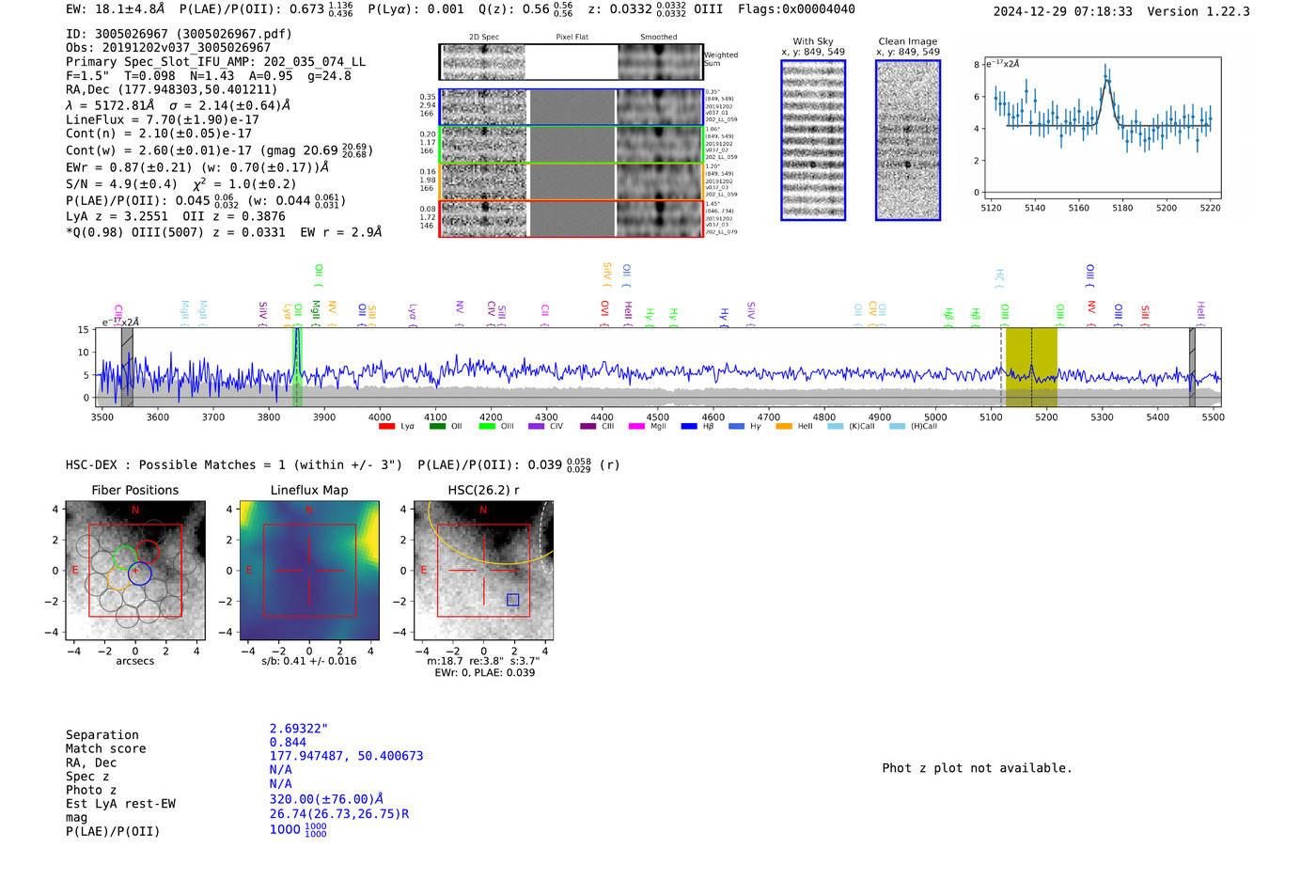Click the orange HeII legend swatch
The width and height of the screenshot is (1316, 896).
click(784, 427)
